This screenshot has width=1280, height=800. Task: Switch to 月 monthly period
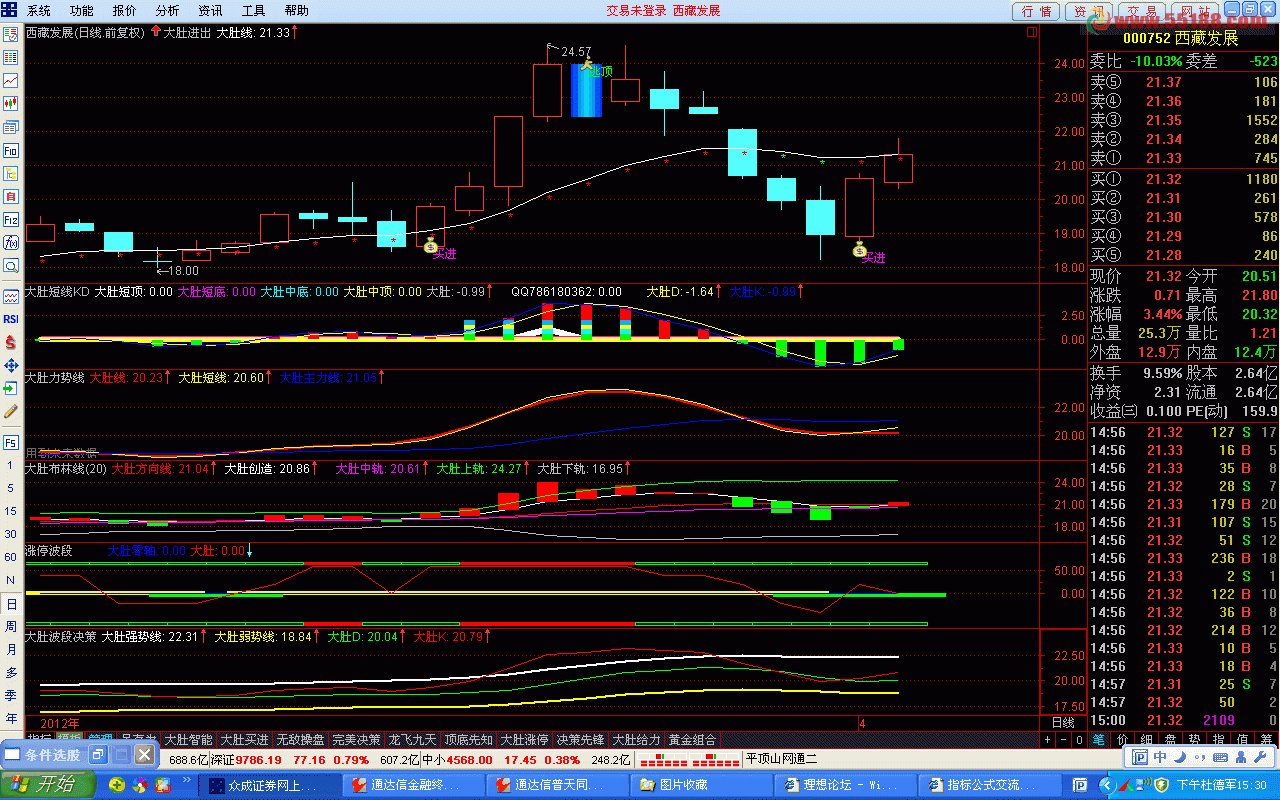point(11,649)
